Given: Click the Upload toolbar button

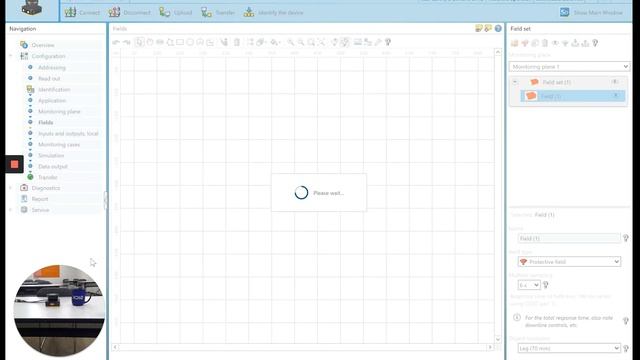Looking at the screenshot, I should 176,13.
